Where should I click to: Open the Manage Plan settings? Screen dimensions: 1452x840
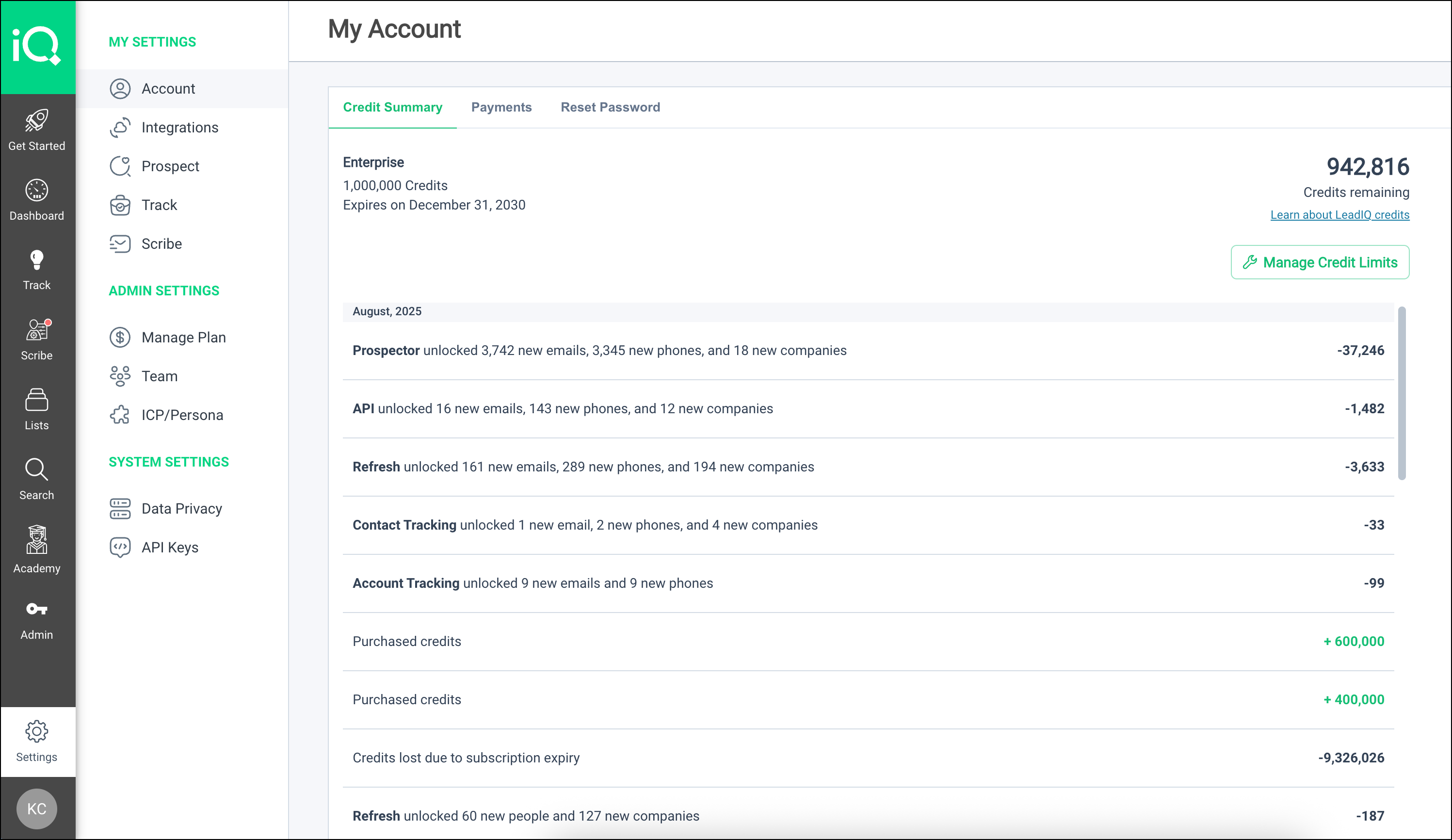pyautogui.click(x=184, y=337)
